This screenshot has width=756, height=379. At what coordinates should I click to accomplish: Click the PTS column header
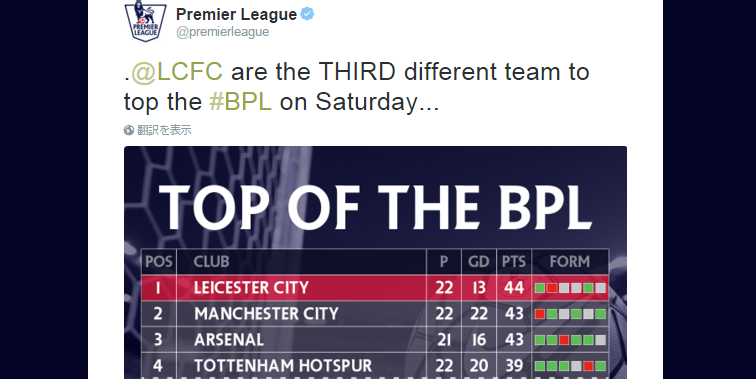(x=514, y=262)
